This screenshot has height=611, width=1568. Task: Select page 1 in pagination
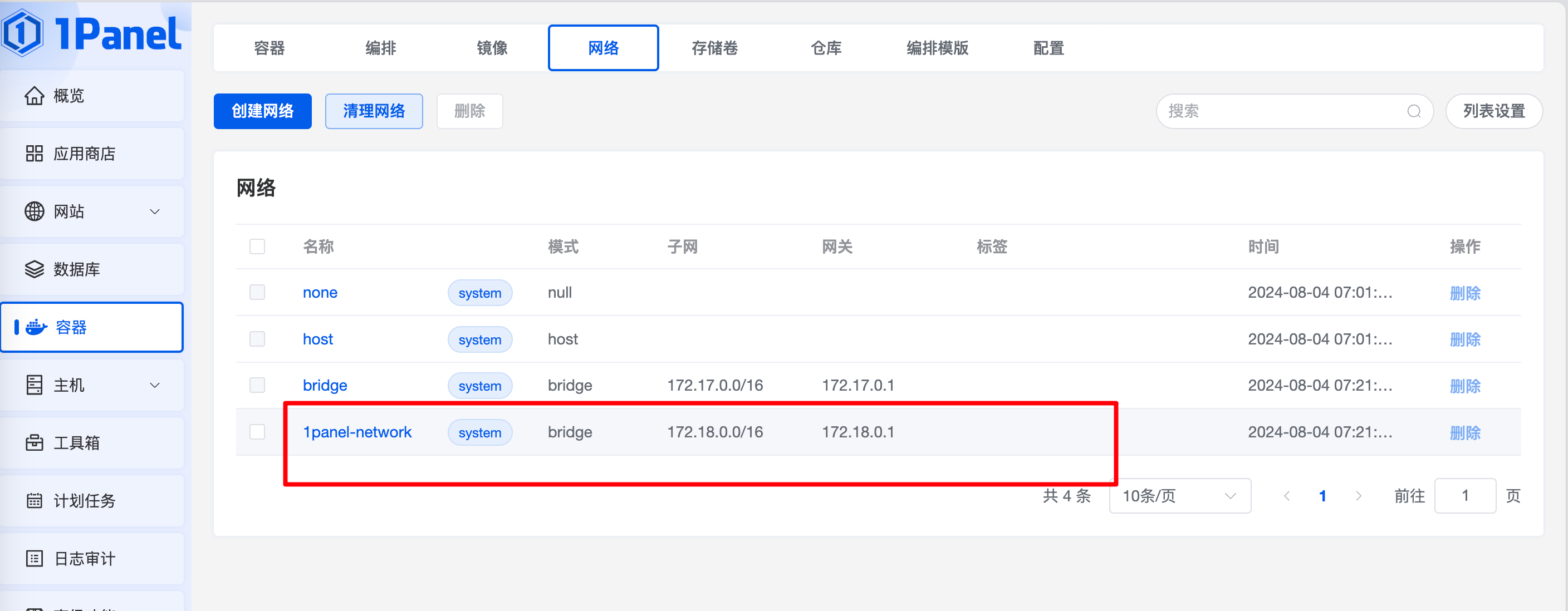pos(1322,496)
